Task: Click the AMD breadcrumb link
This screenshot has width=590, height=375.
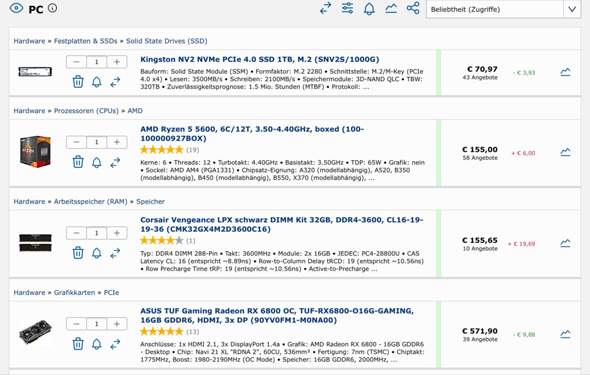Action: [x=135, y=111]
